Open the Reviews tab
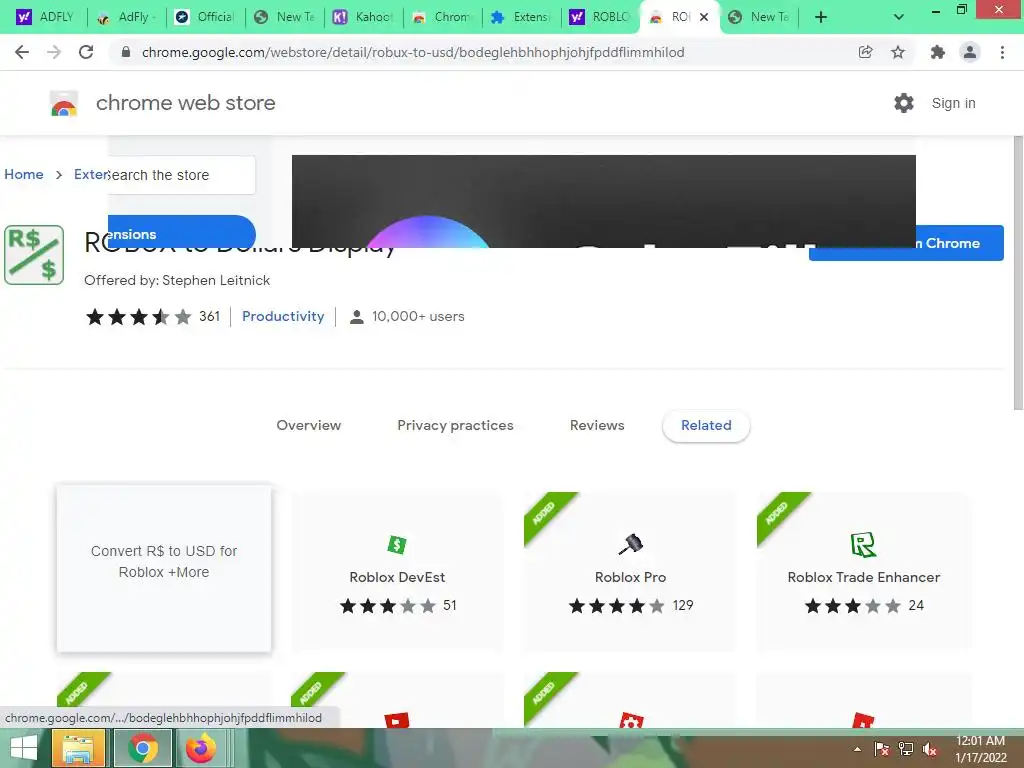 pos(597,425)
